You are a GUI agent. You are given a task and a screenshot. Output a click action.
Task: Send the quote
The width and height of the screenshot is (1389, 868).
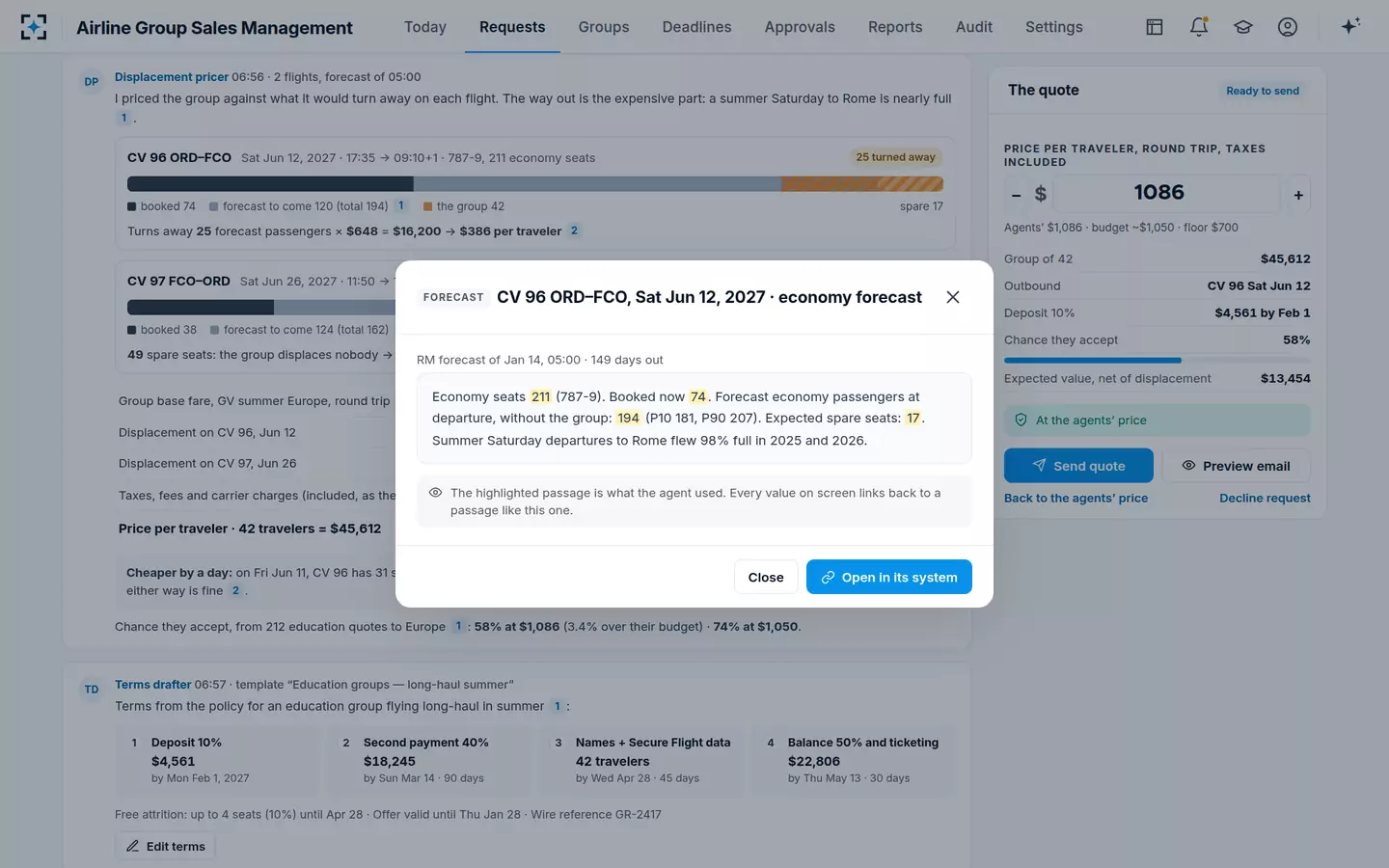[x=1078, y=466]
